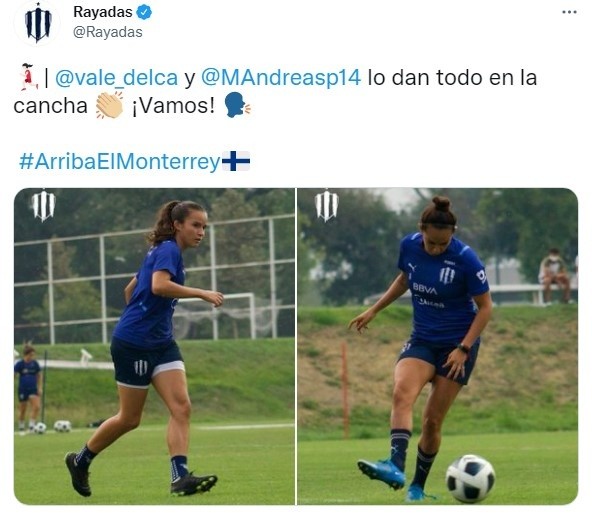Open the three-dot more options menu
This screenshot has width=592, height=515.
coord(569,12)
